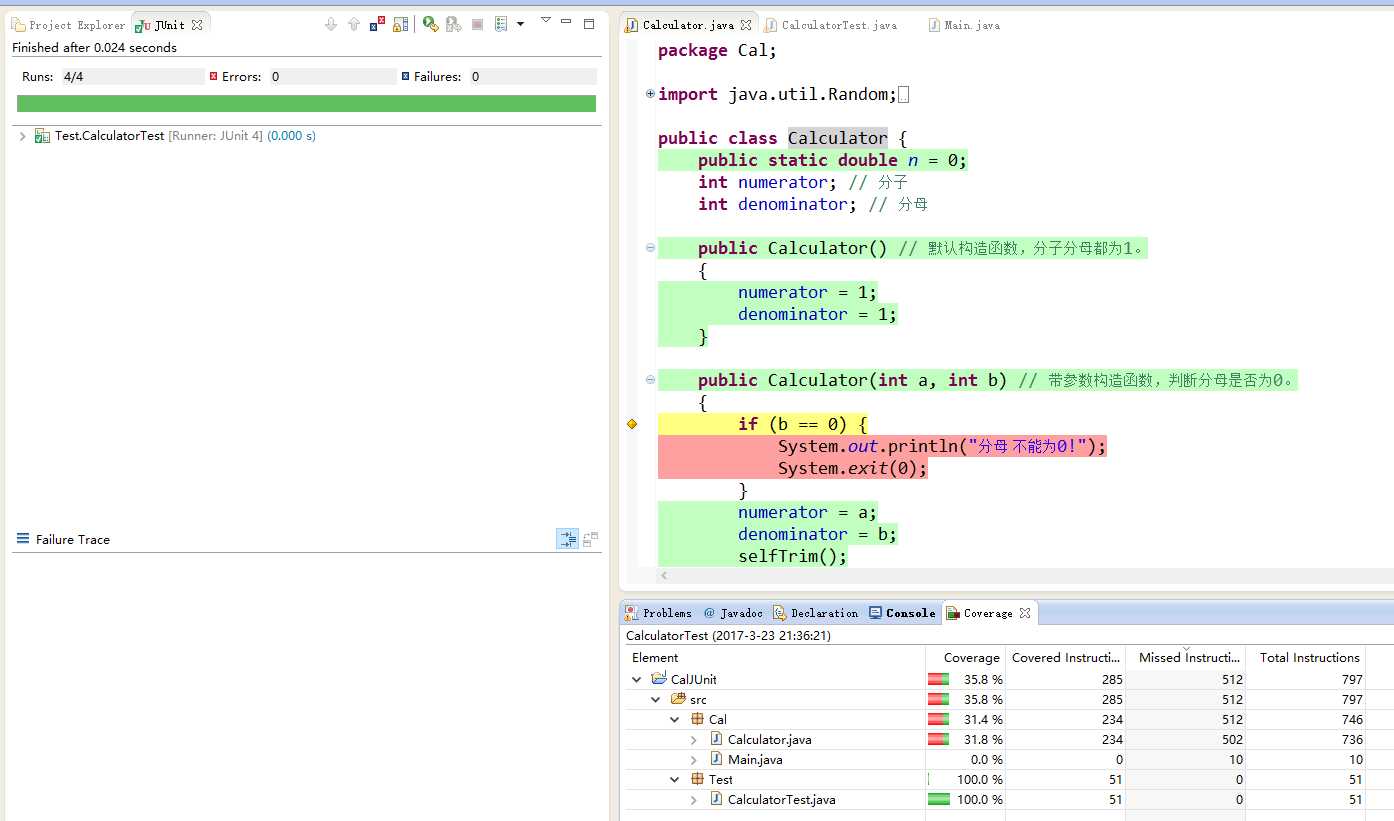
Task: Toggle JUnit scroll lock icon
Action: pyautogui.click(x=400, y=24)
